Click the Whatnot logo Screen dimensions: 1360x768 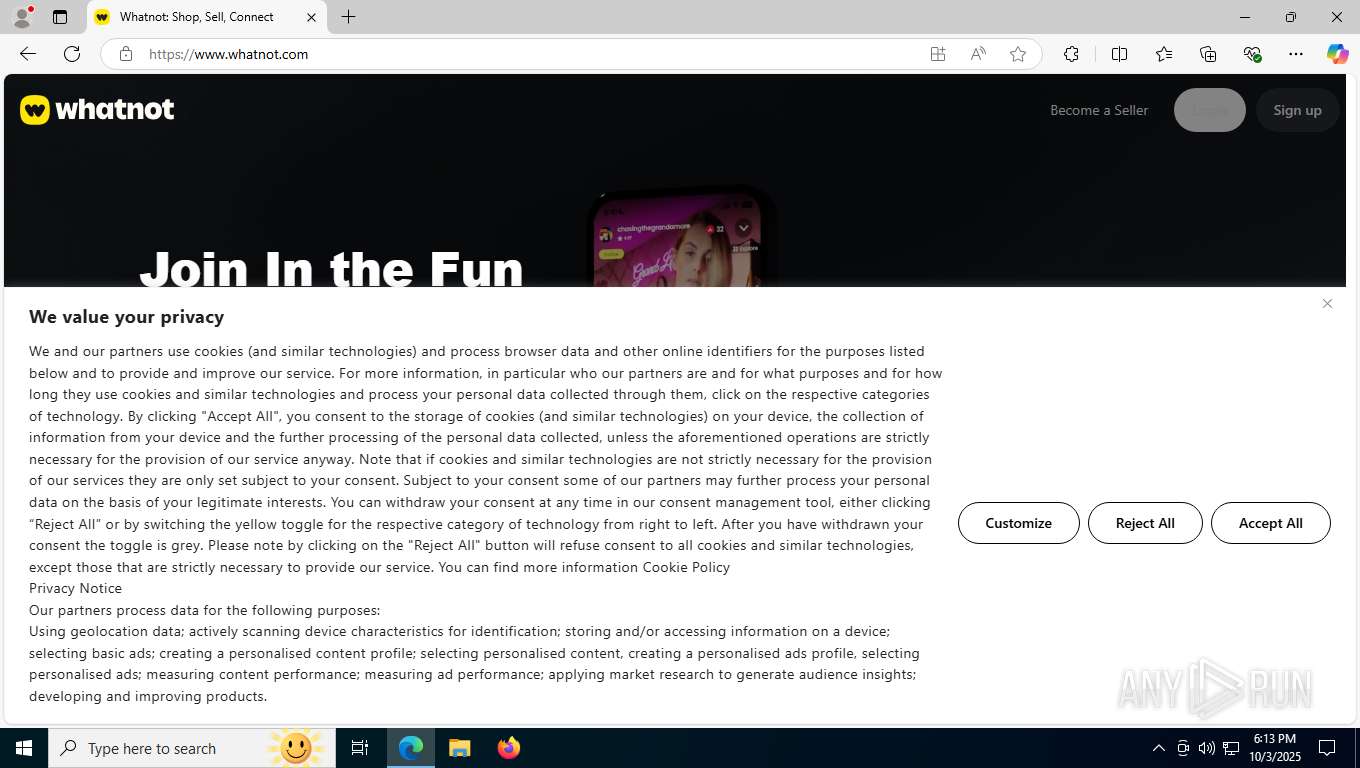tap(97, 109)
